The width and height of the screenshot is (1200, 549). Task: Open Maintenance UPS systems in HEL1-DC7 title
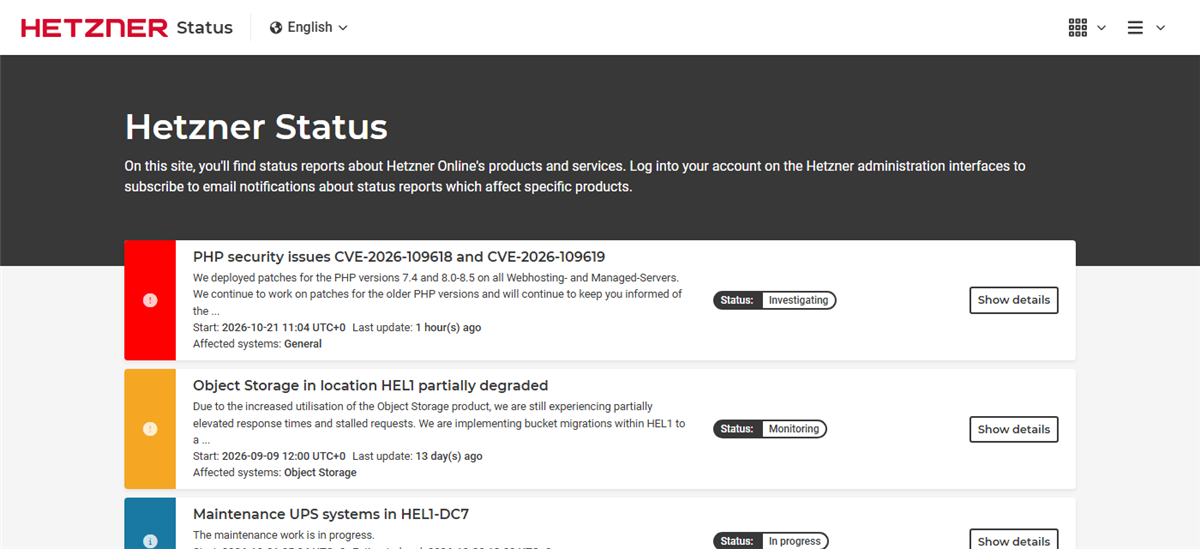331,515
